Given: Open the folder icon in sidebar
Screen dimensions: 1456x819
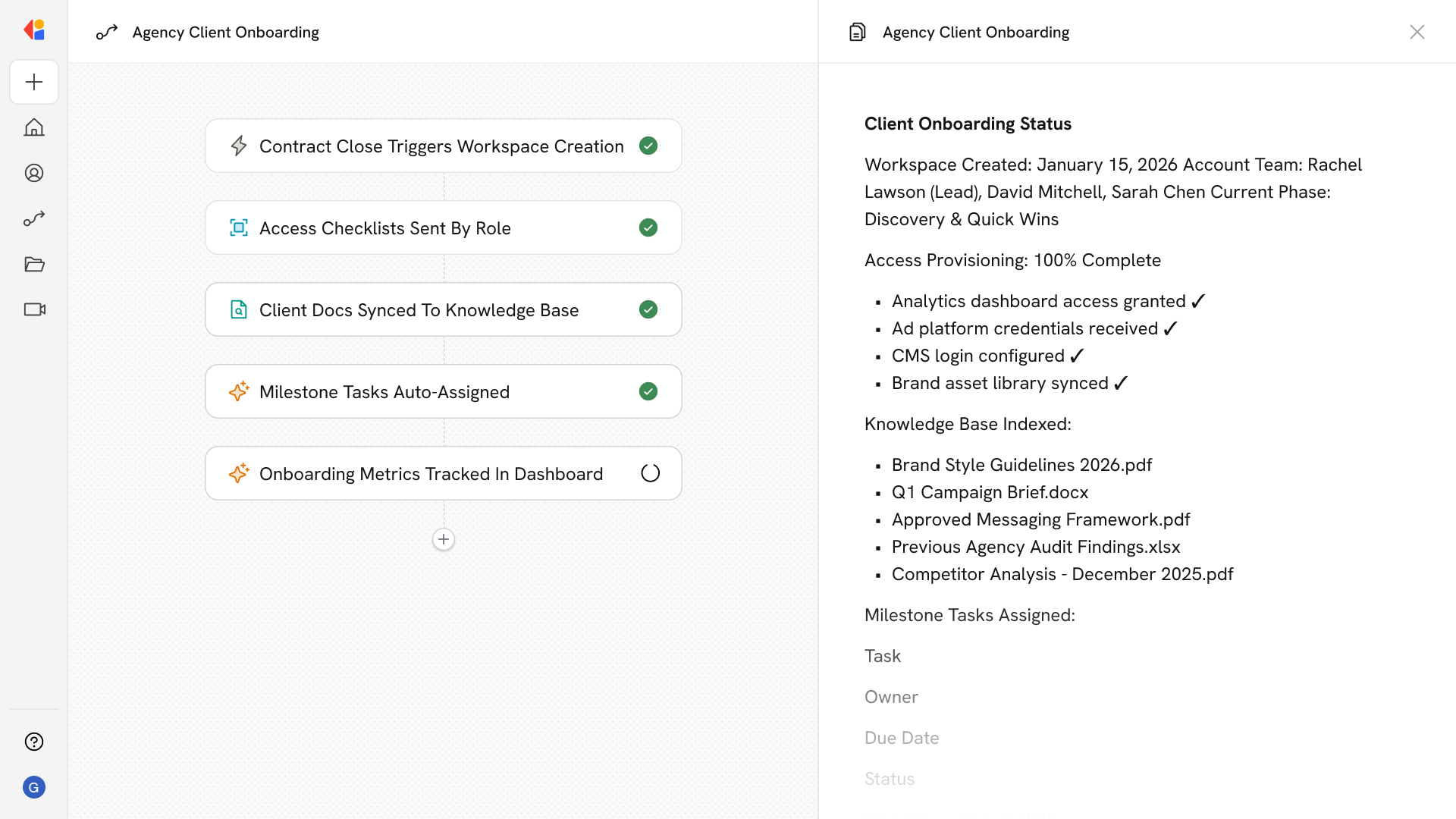Looking at the screenshot, I should click(x=34, y=264).
